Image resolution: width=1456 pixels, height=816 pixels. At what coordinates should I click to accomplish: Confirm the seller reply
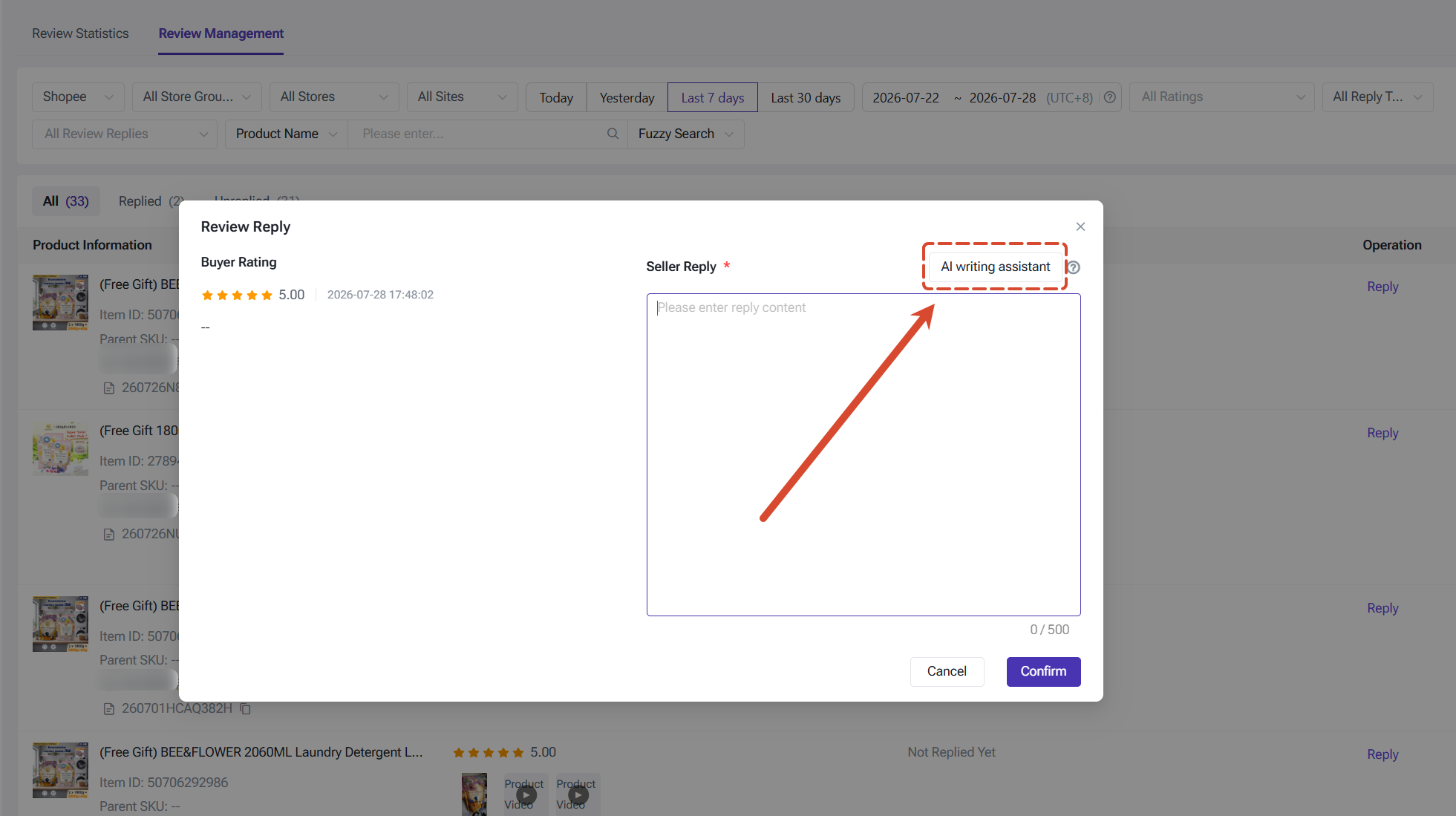tap(1043, 671)
